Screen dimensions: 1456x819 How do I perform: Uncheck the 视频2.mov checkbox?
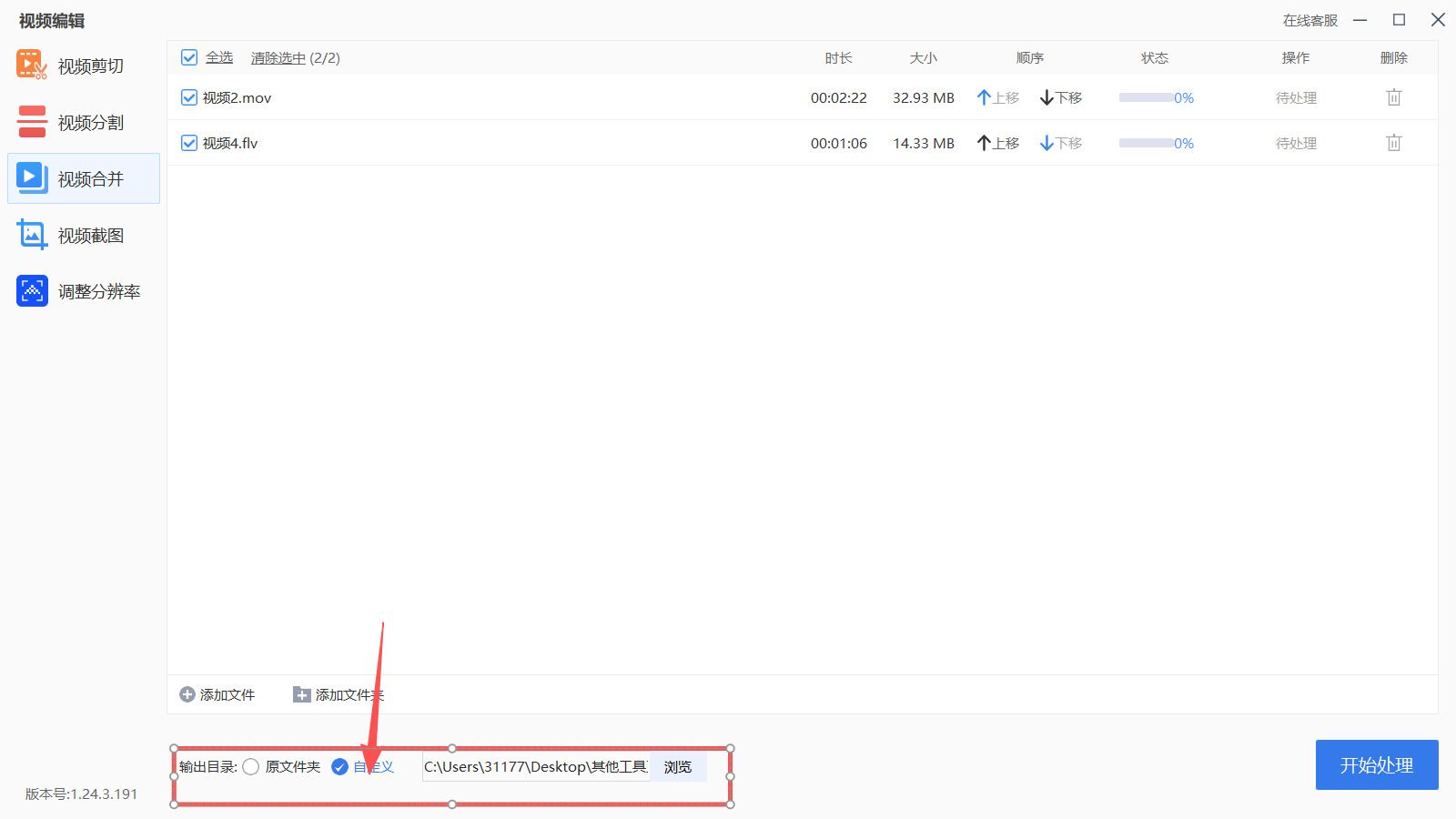189,97
